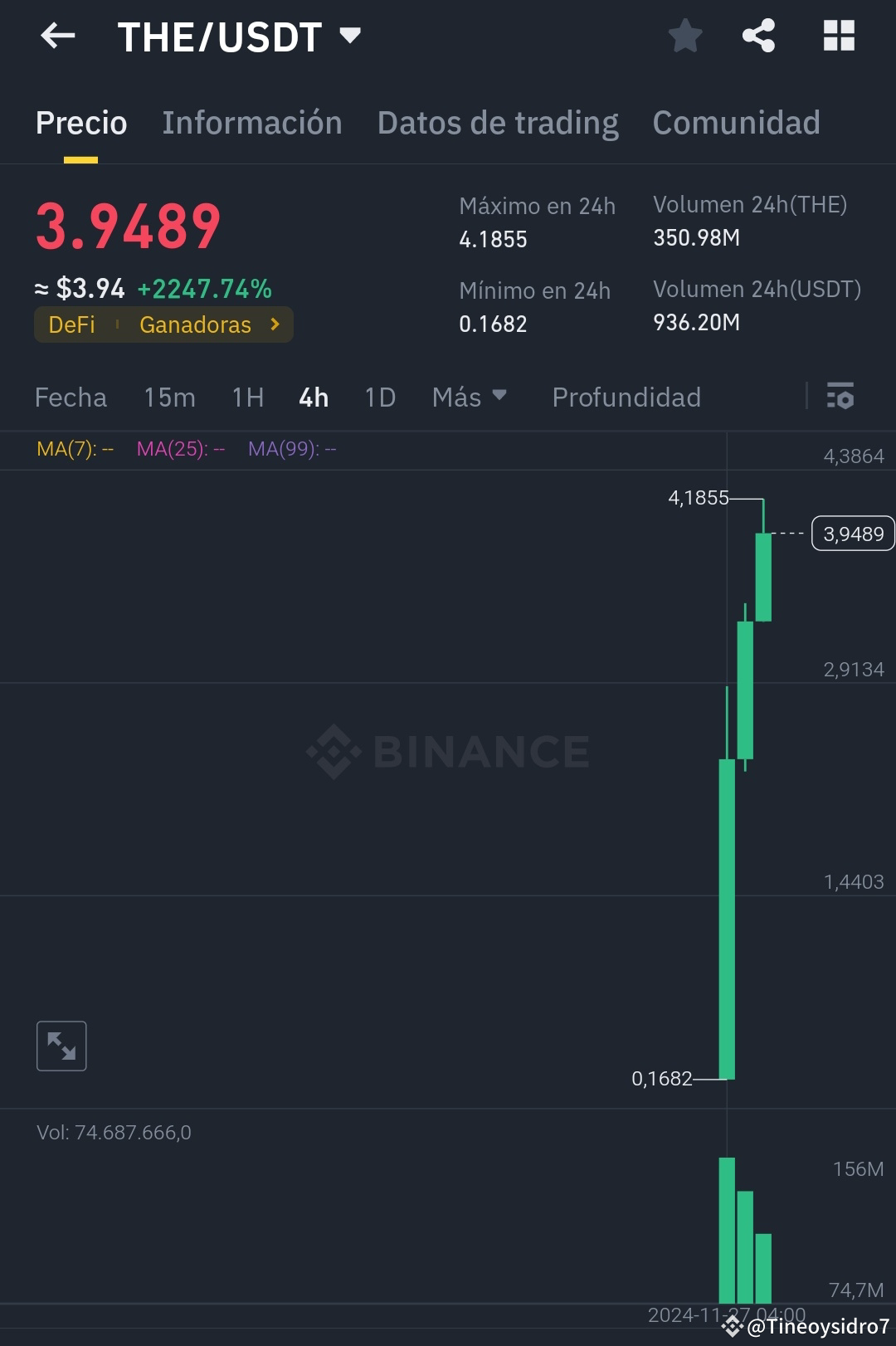Viewport: 896px width, 1346px height.
Task: Switch to the Datos de trading tab
Action: 498,122
